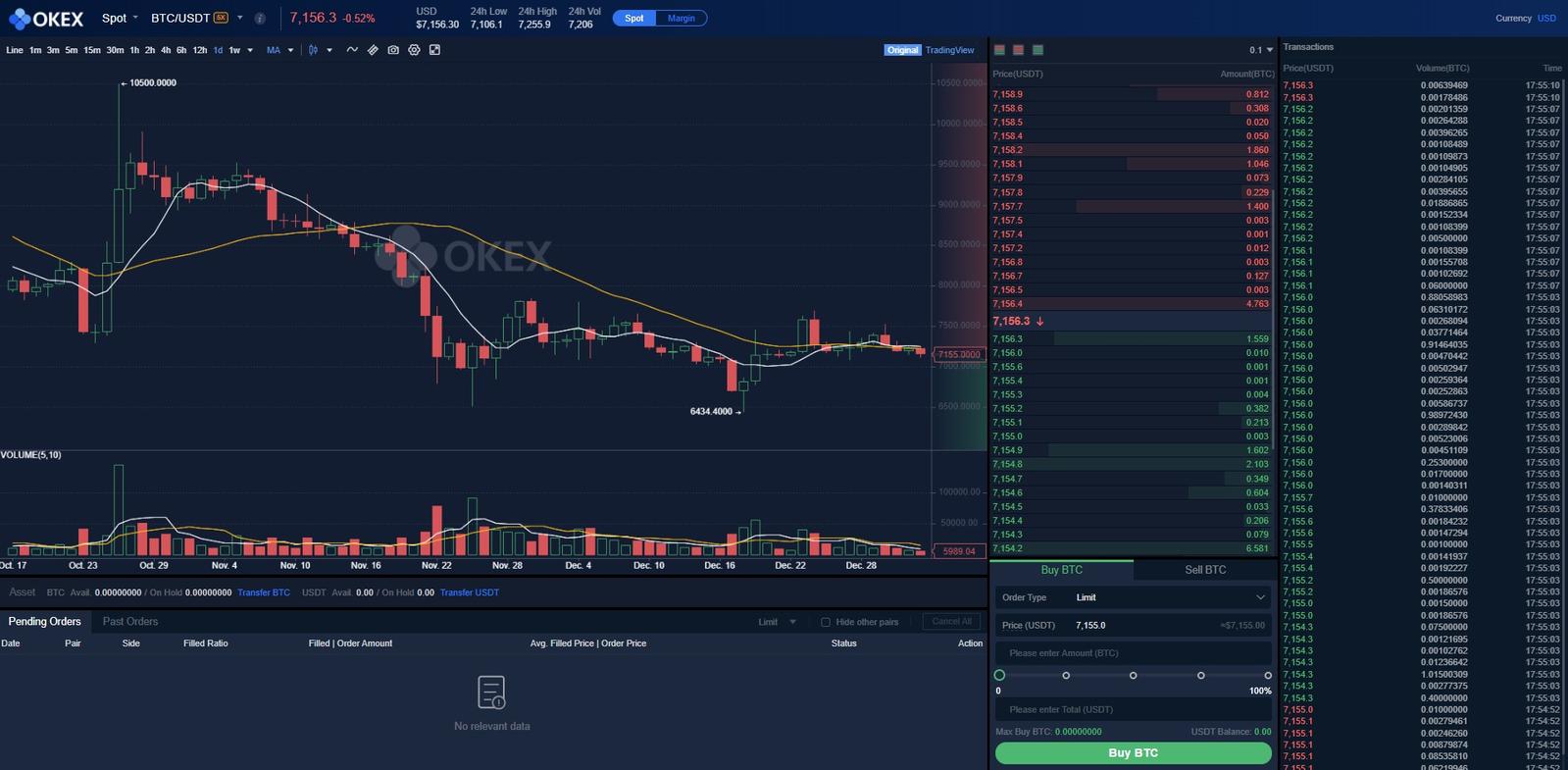
Task: Click buy order at price 7,154.9
Action: tap(1132, 450)
